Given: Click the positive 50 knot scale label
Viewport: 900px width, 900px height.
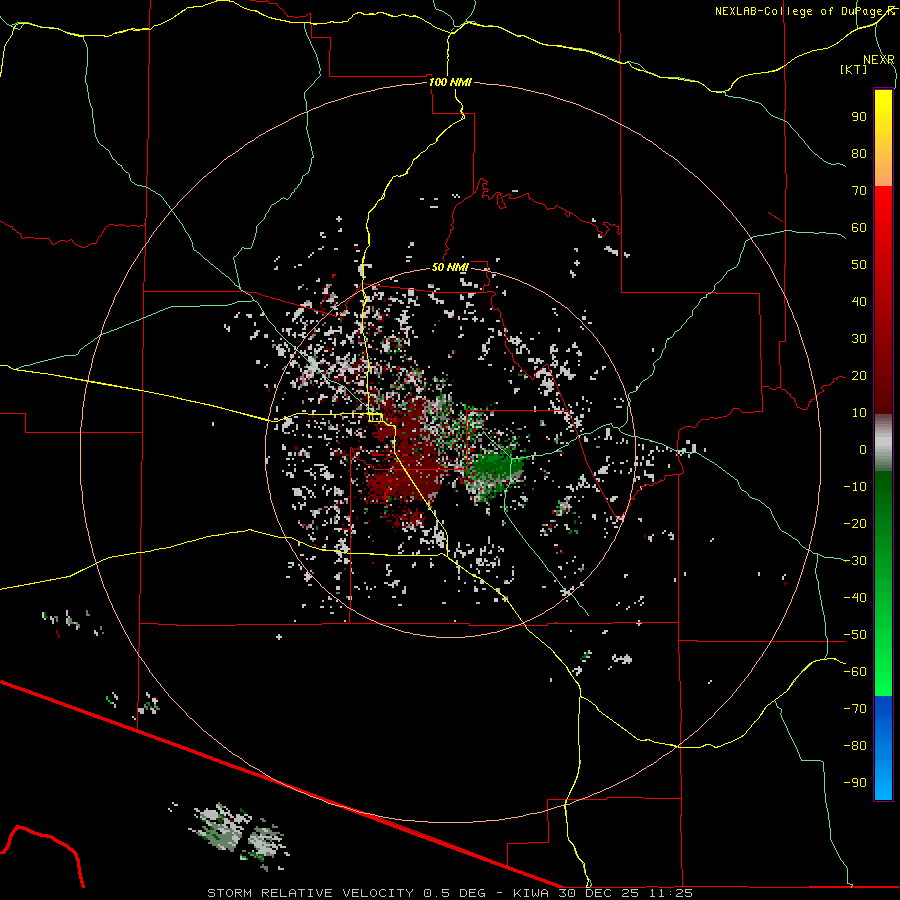Looking at the screenshot, I should pyautogui.click(x=859, y=265).
